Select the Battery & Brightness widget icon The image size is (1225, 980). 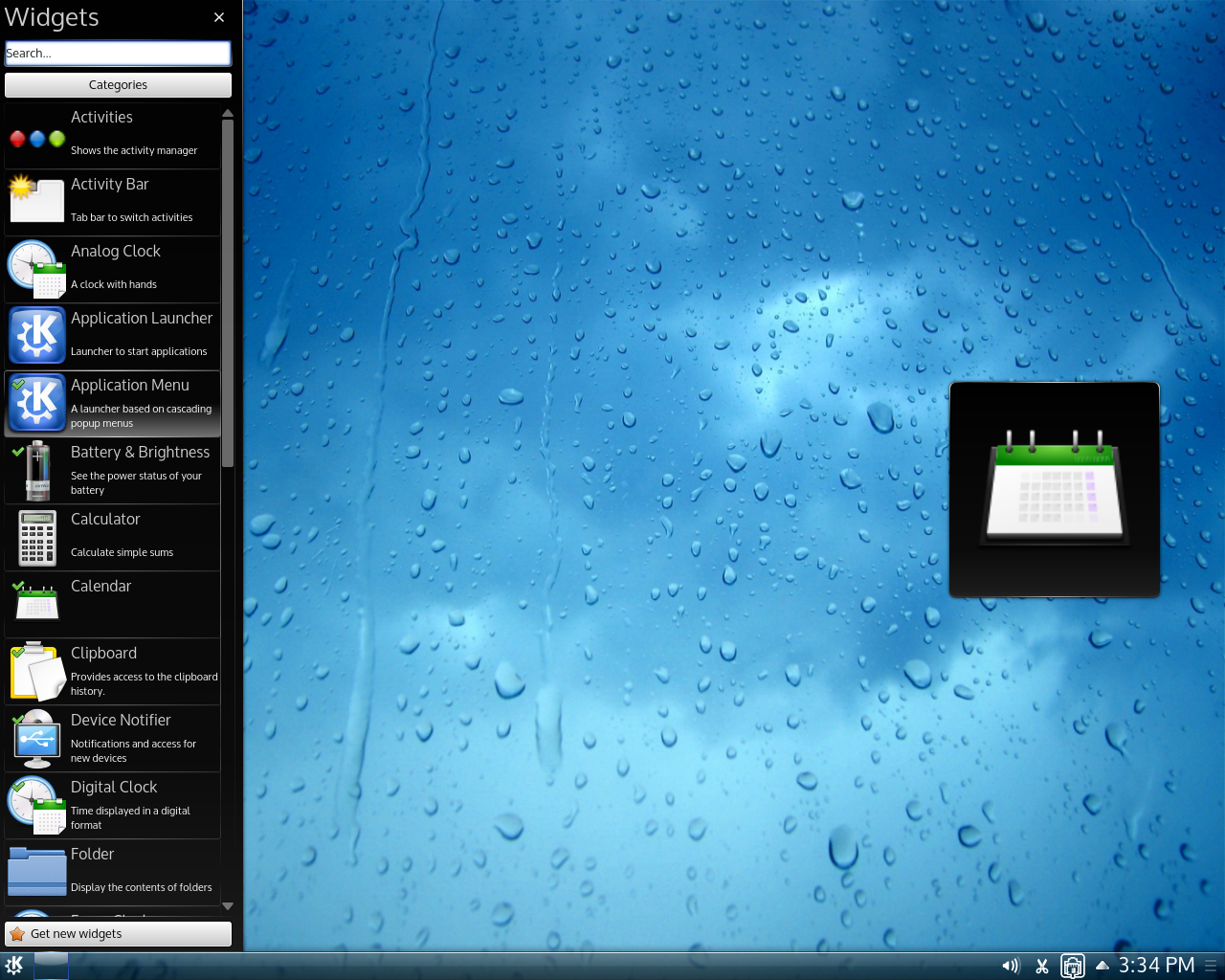[37, 470]
